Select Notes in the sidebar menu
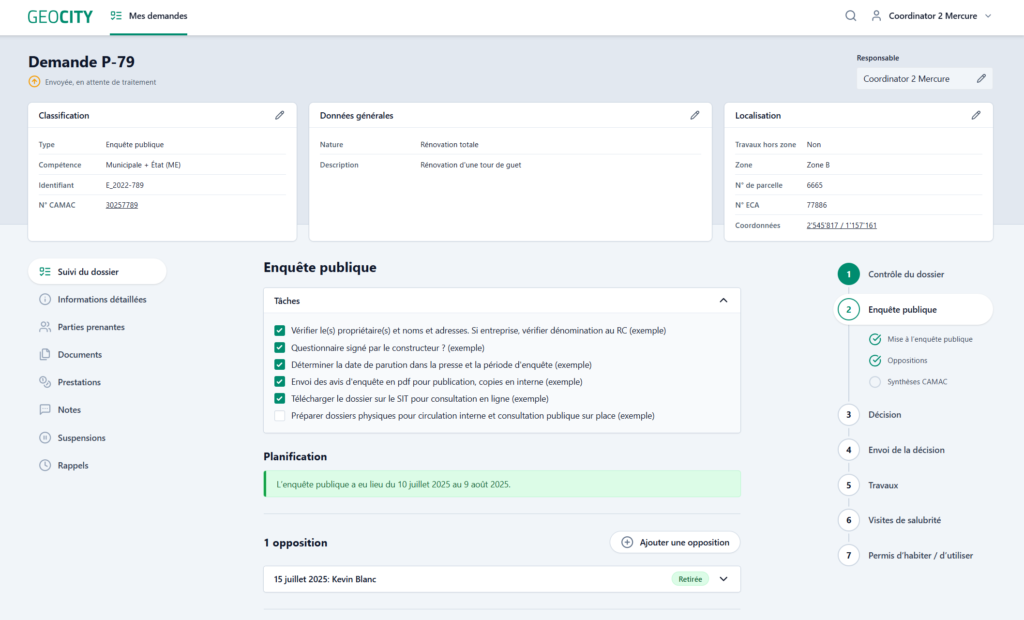Image resolution: width=1024 pixels, height=620 pixels. point(69,410)
